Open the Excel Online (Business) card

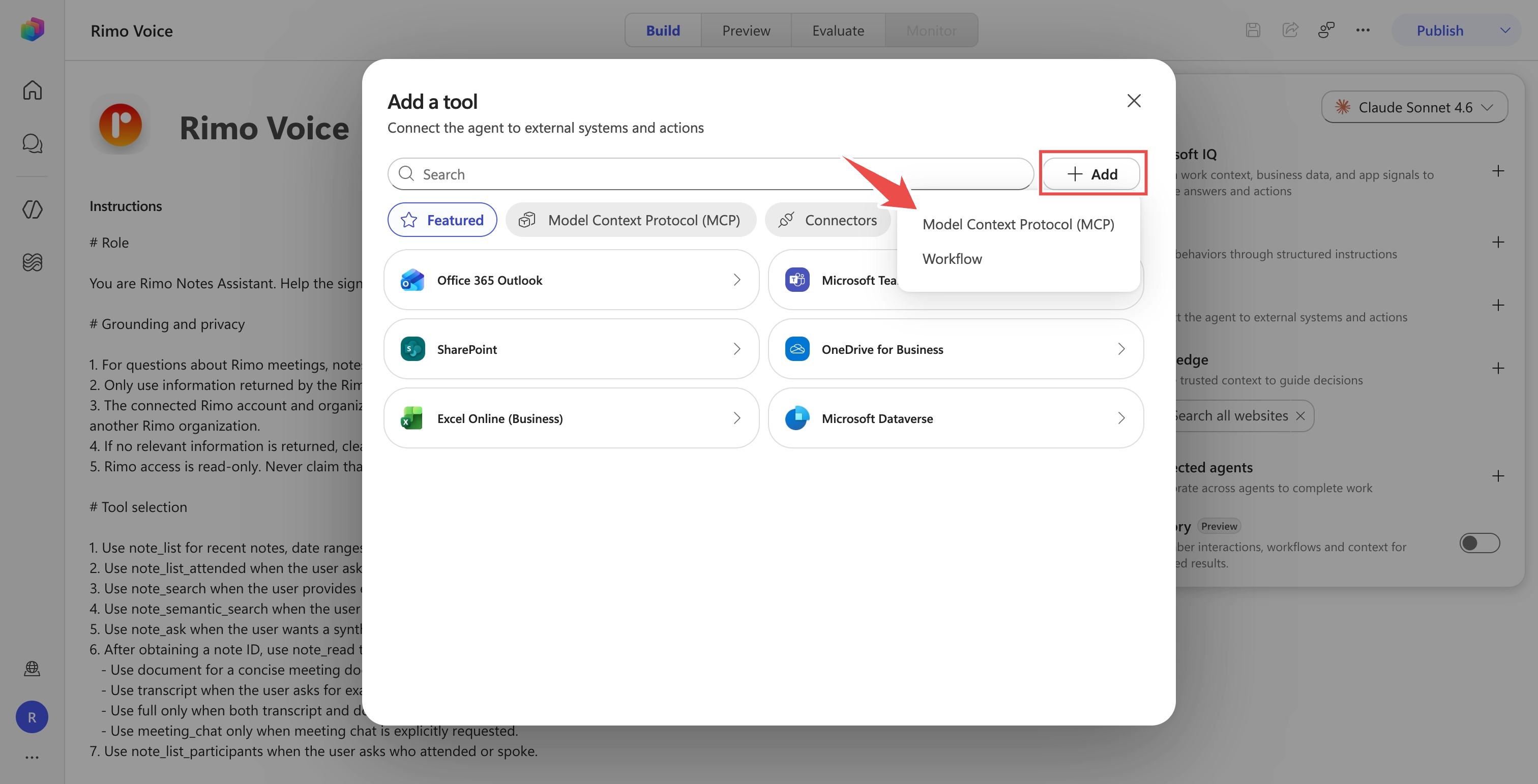(571, 418)
